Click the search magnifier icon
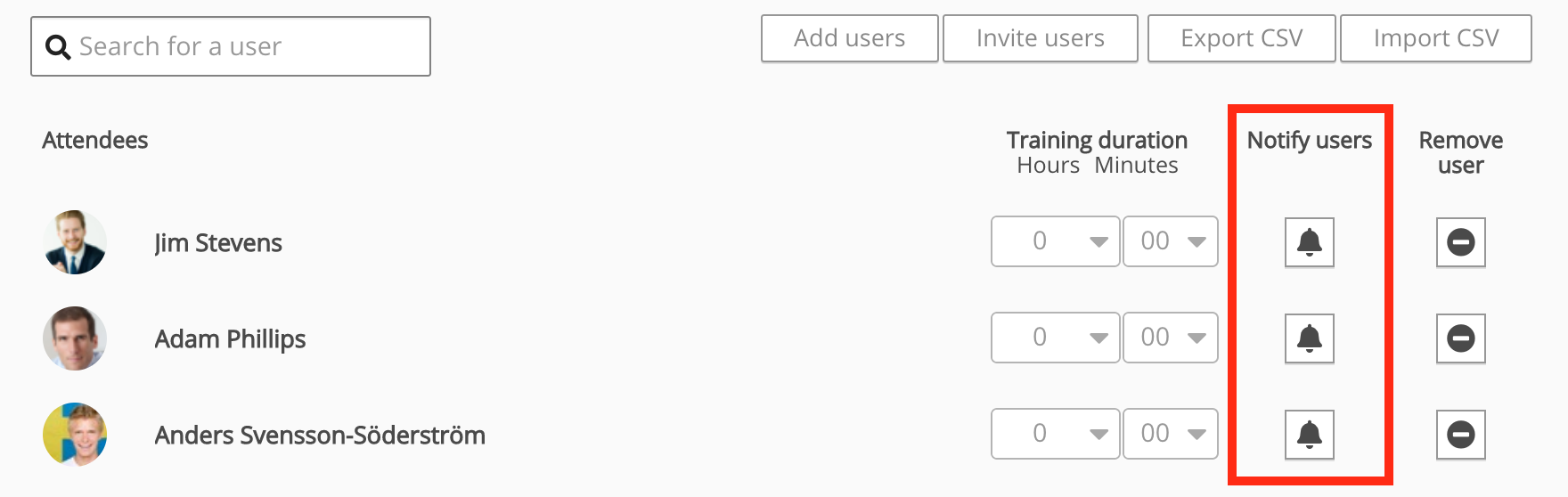1568x497 pixels. pyautogui.click(x=58, y=47)
